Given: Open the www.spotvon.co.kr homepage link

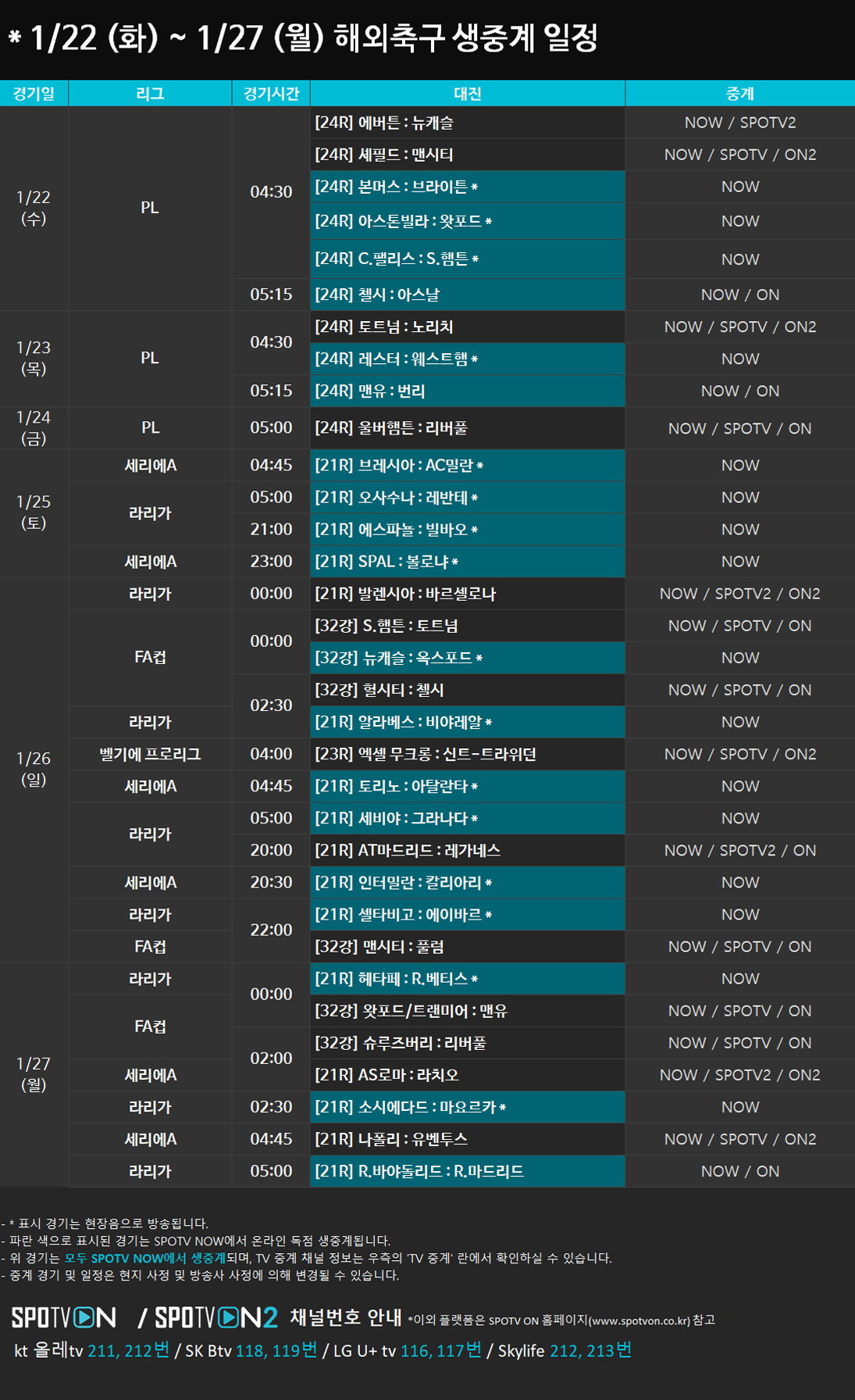Looking at the screenshot, I should 639,1320.
